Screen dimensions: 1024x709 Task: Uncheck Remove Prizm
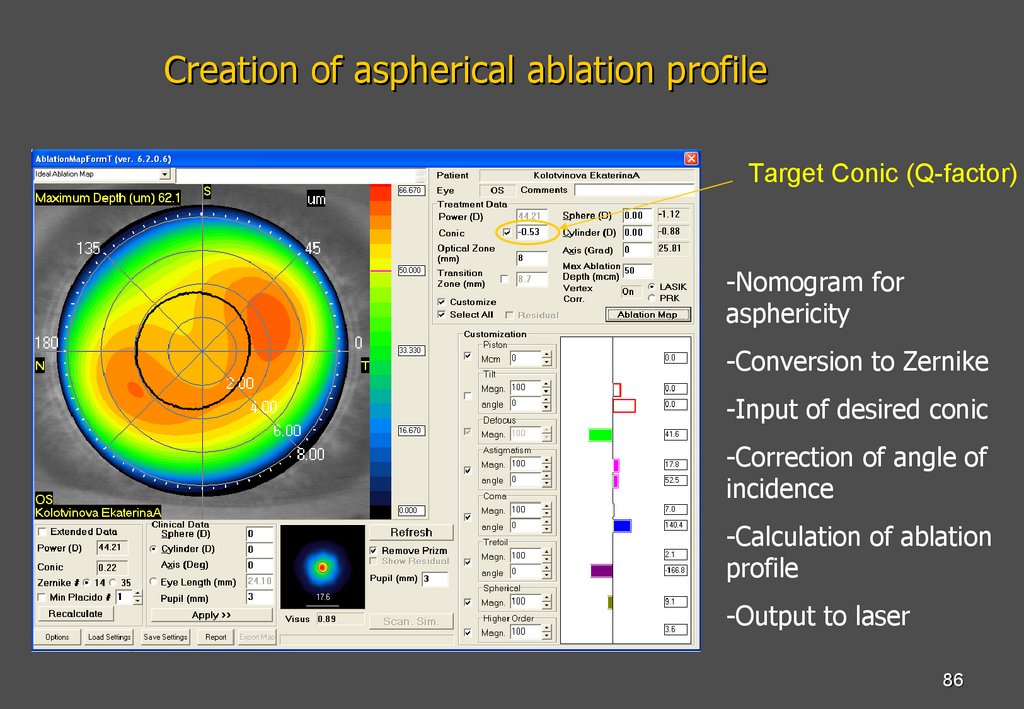click(371, 551)
